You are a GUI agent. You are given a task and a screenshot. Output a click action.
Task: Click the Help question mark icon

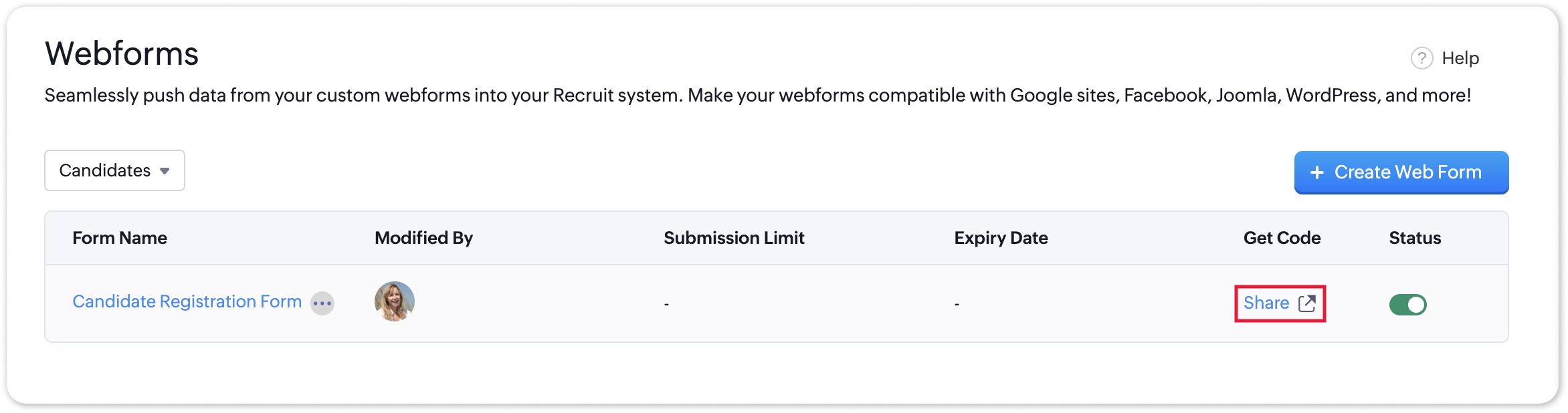click(x=1422, y=58)
